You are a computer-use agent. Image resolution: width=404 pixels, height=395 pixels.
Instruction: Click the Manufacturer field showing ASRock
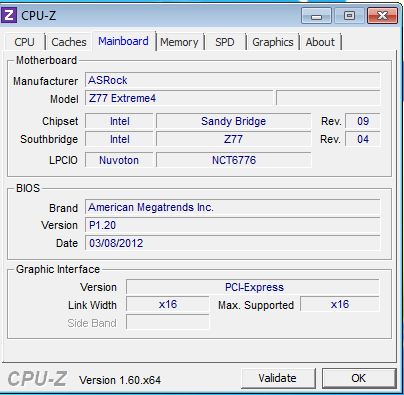click(233, 80)
